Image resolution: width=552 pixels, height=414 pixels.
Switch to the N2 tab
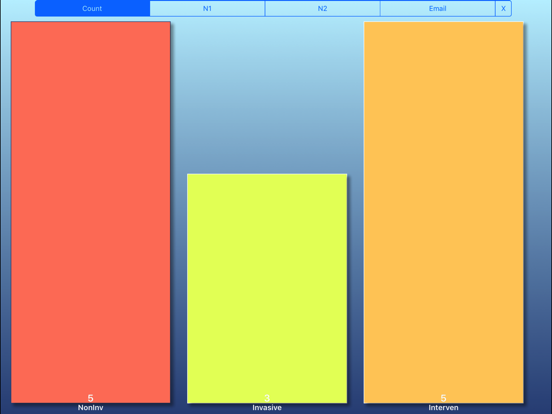point(322,8)
